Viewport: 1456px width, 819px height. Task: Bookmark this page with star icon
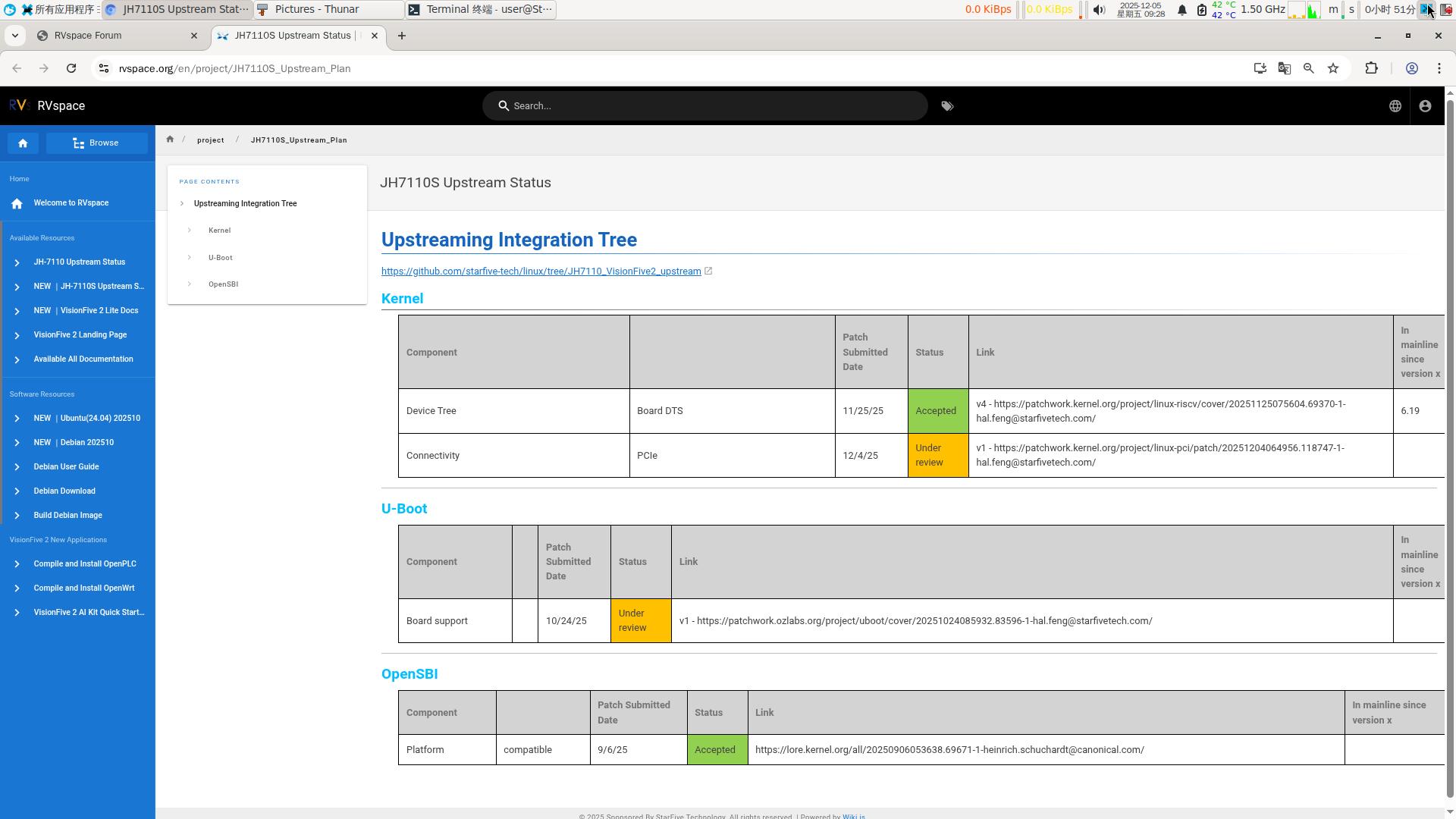[x=1333, y=68]
